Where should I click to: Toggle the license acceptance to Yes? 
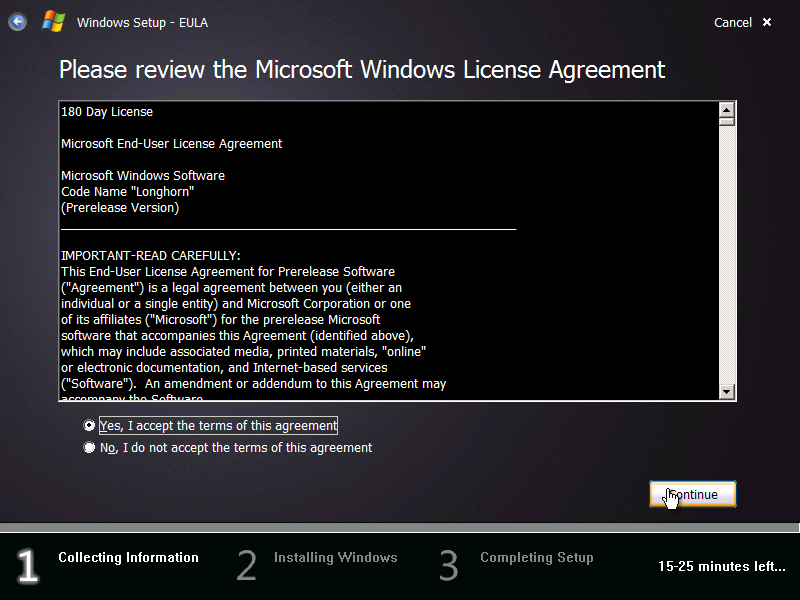[89, 425]
